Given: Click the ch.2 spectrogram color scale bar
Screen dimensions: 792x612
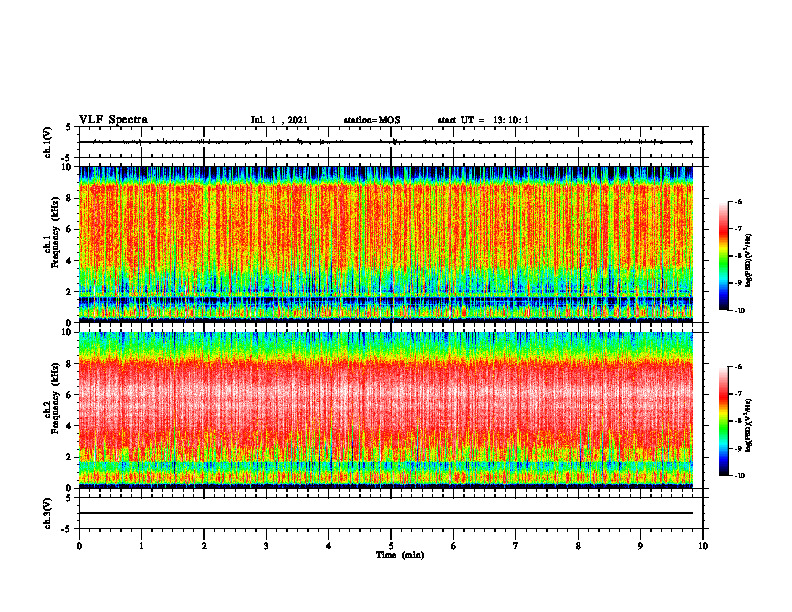Looking at the screenshot, I should [723, 421].
